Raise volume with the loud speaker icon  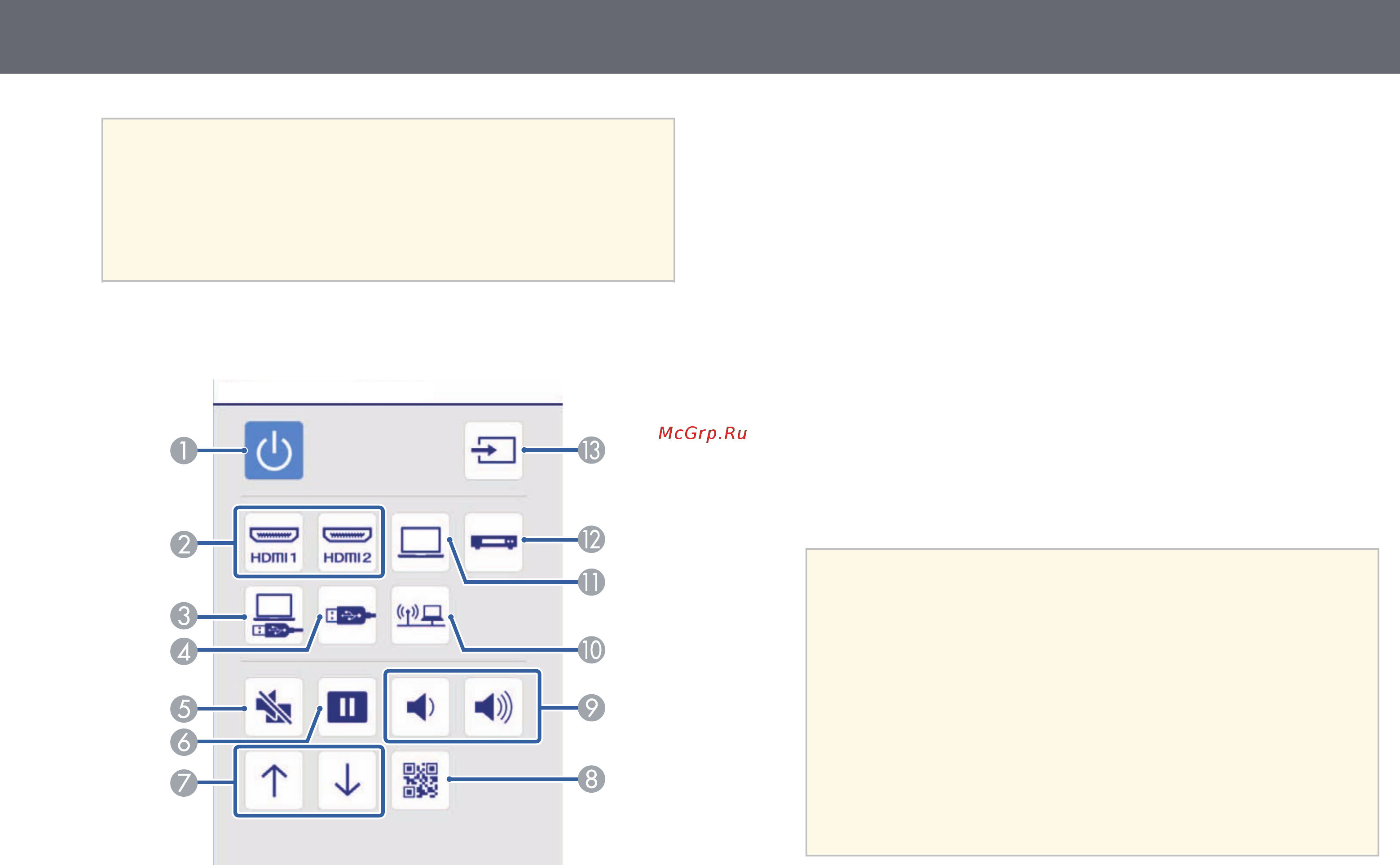click(x=493, y=706)
